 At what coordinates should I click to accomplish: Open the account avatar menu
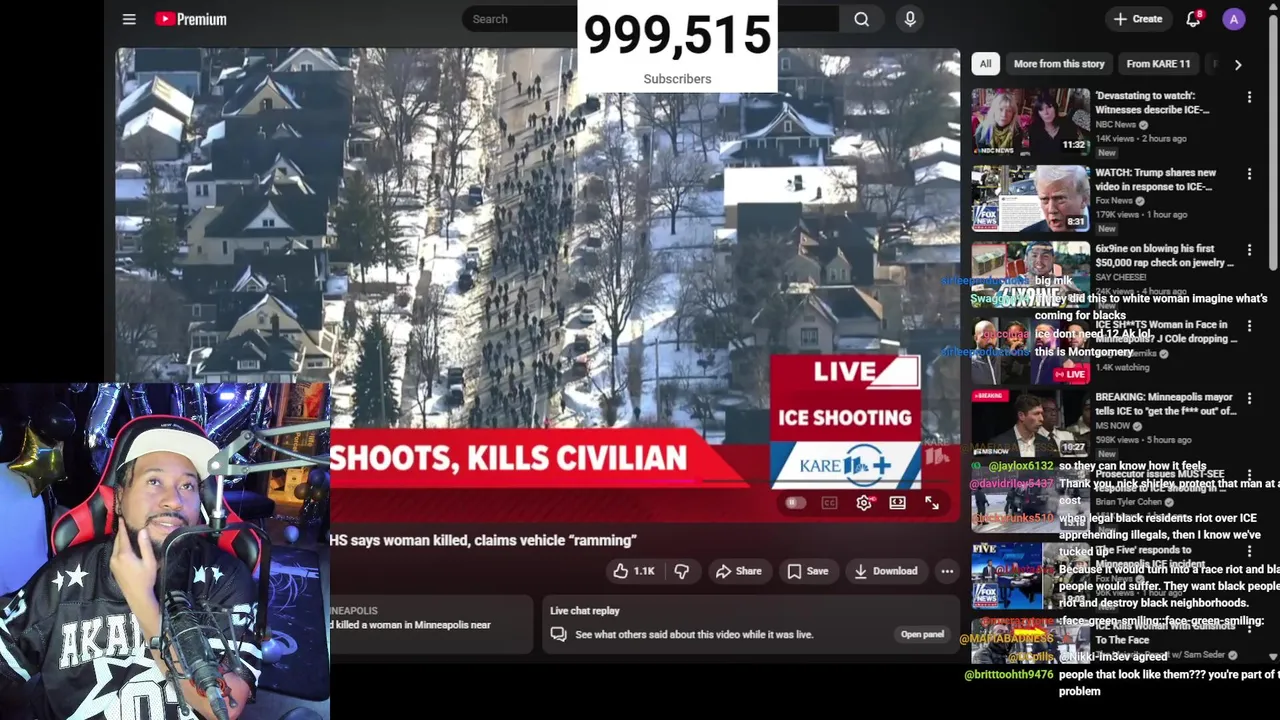(x=1234, y=19)
